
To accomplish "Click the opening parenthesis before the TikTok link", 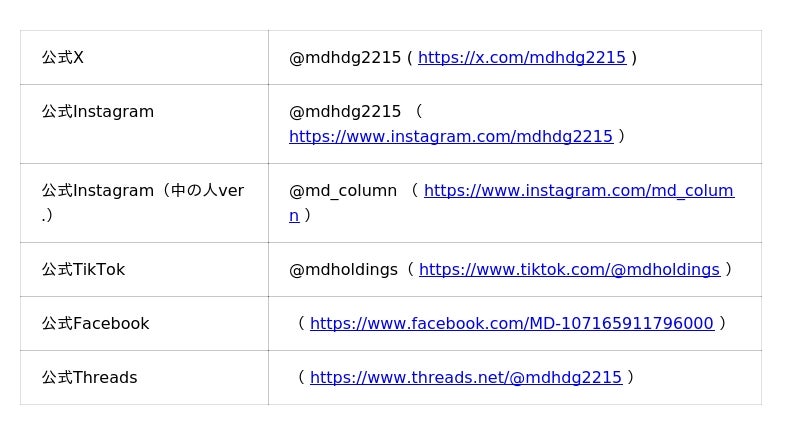I will (x=409, y=270).
